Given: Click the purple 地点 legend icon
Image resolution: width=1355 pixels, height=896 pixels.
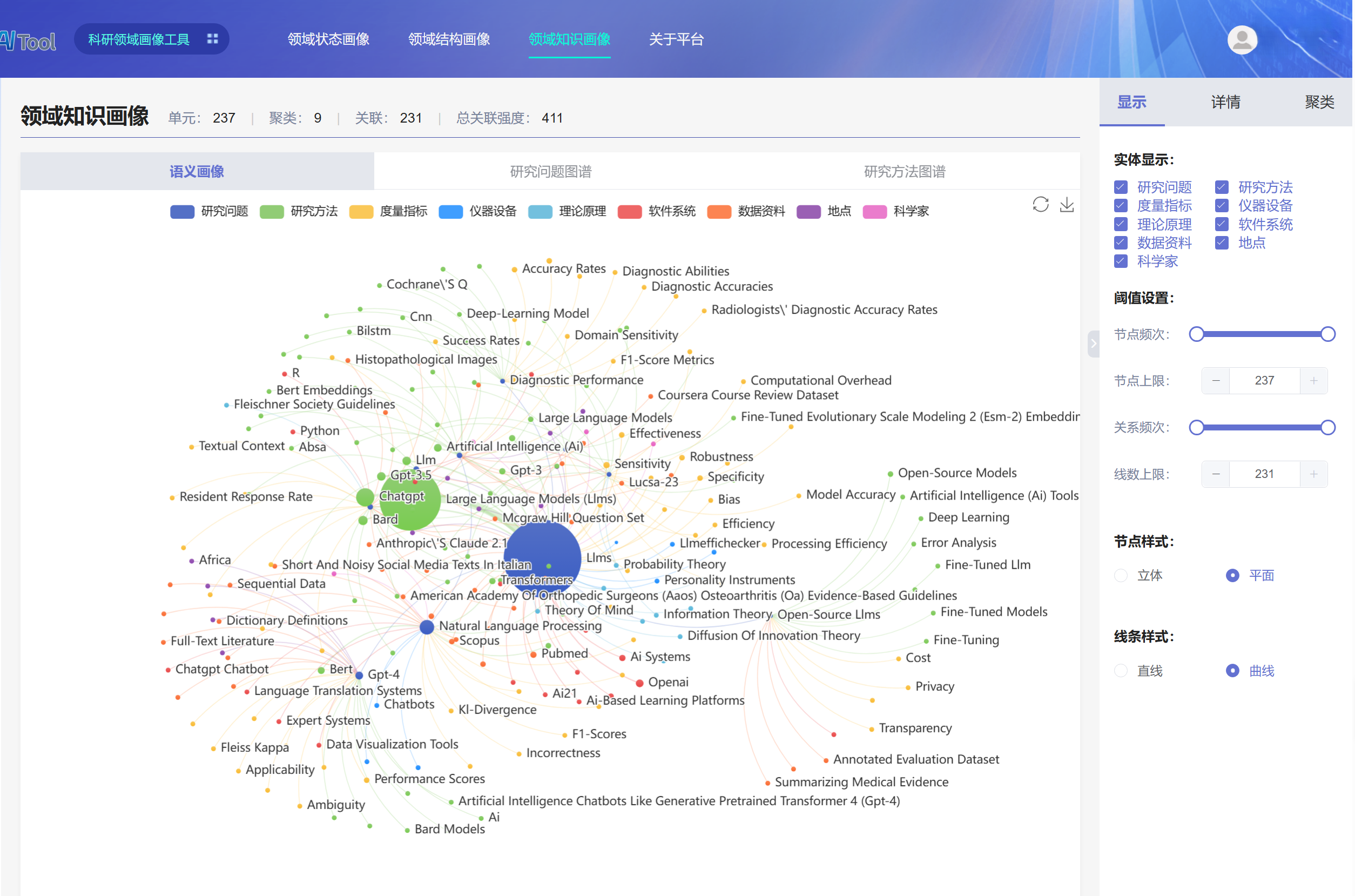Looking at the screenshot, I should [808, 211].
